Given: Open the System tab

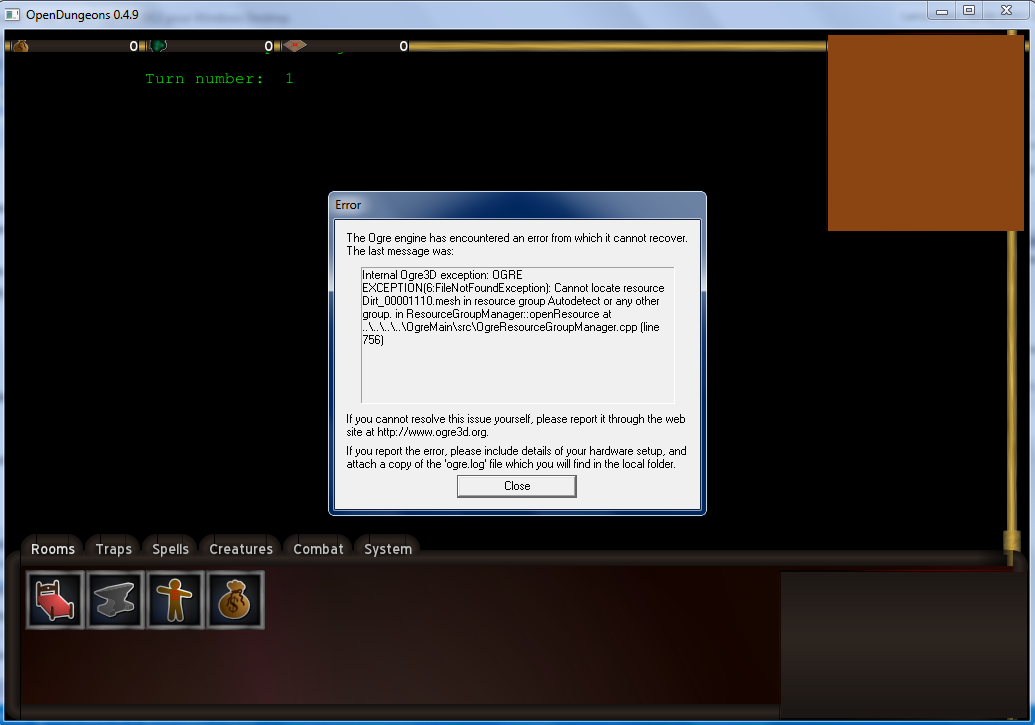Looking at the screenshot, I should 388,549.
